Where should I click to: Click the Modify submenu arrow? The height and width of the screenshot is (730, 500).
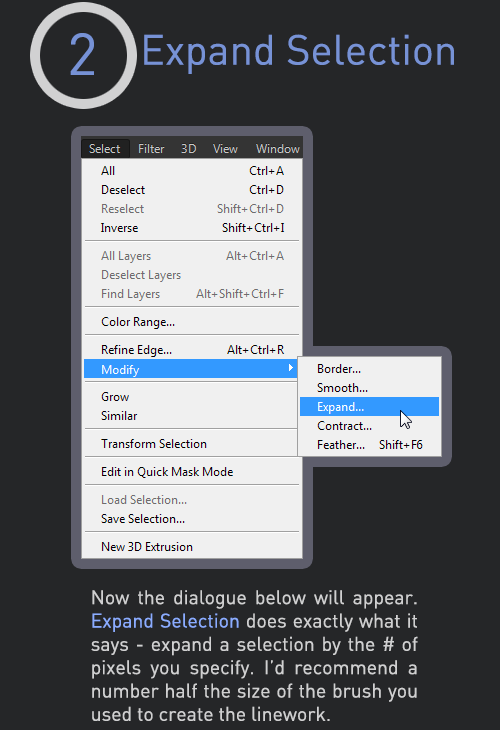[291, 368]
